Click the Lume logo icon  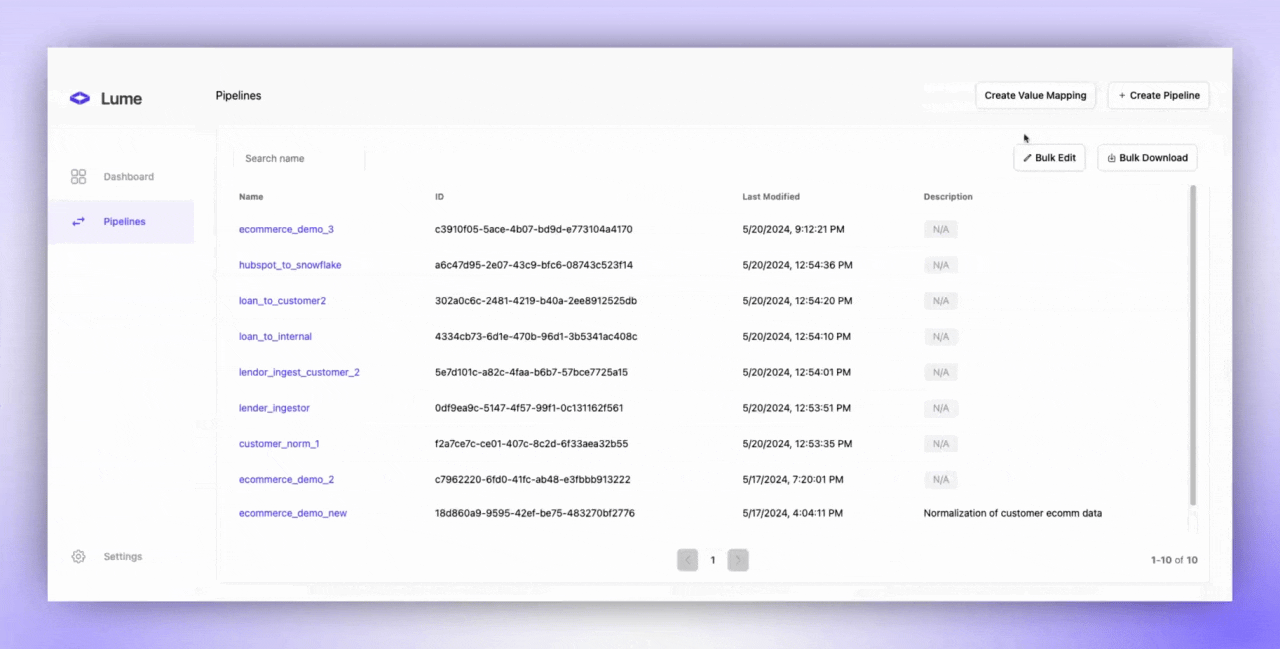point(80,98)
